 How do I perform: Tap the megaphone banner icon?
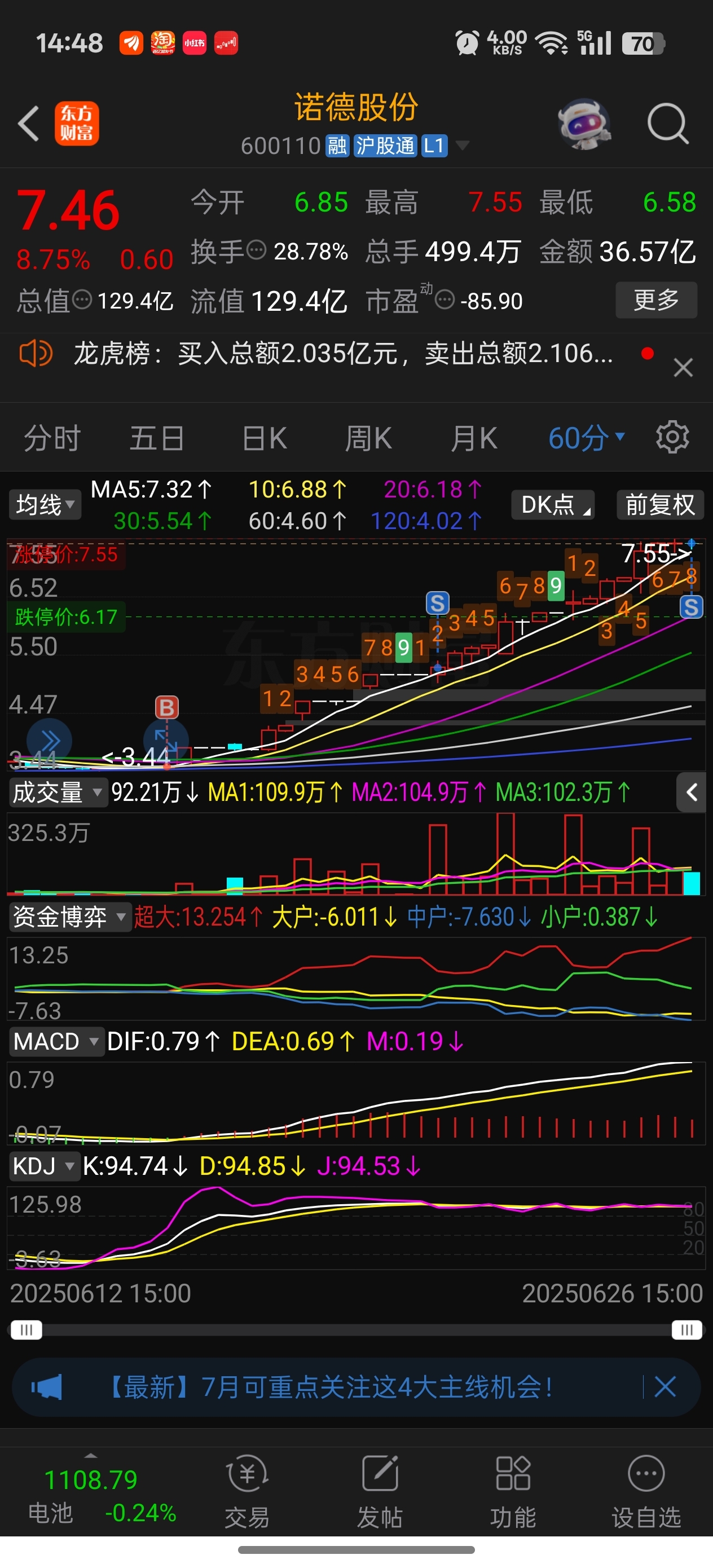pyautogui.click(x=47, y=1387)
